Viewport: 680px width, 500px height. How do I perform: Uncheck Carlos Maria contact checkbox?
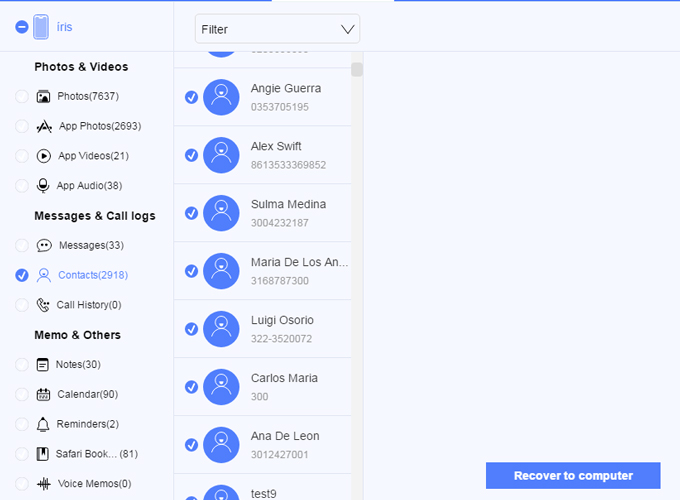pyautogui.click(x=191, y=387)
